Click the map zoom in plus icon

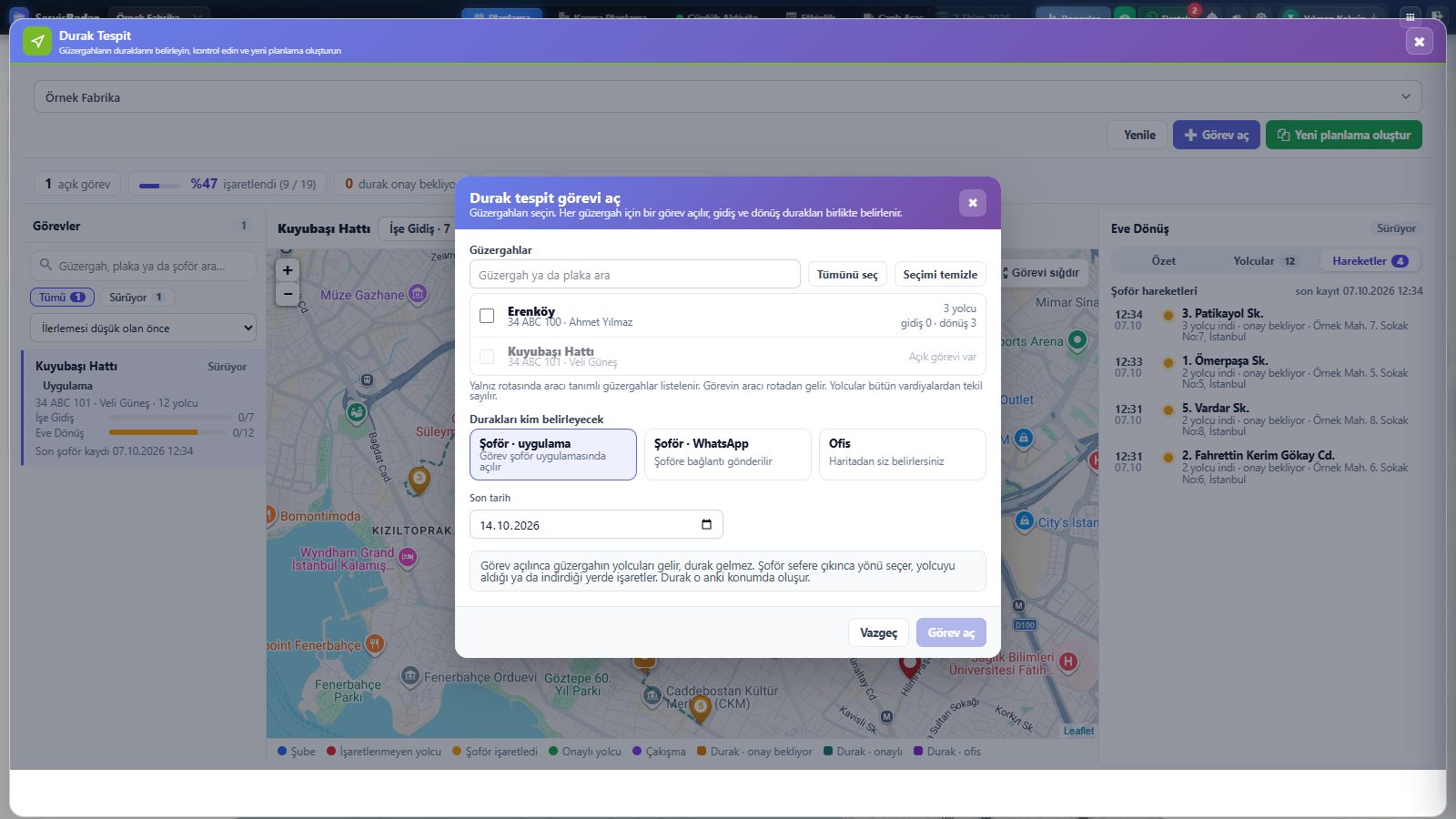click(x=288, y=270)
